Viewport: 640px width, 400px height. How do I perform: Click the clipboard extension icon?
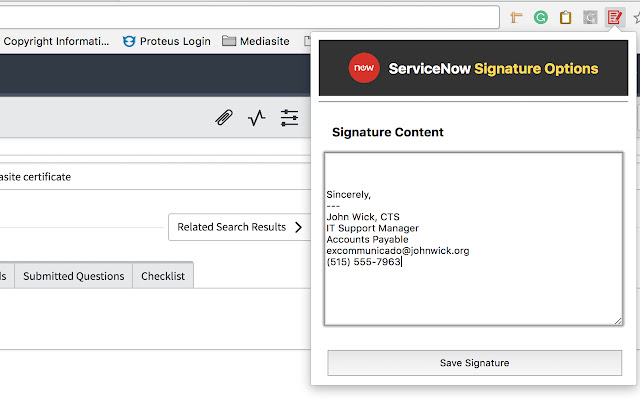point(565,18)
